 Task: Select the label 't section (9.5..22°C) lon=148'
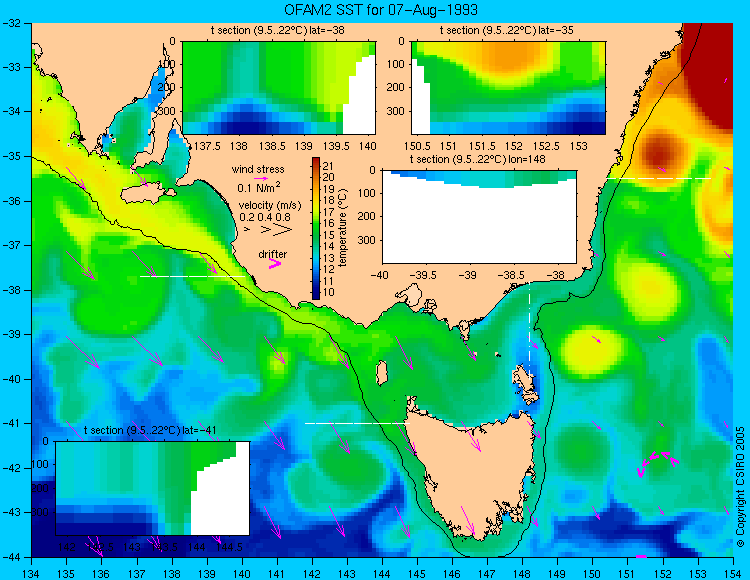[x=477, y=159]
